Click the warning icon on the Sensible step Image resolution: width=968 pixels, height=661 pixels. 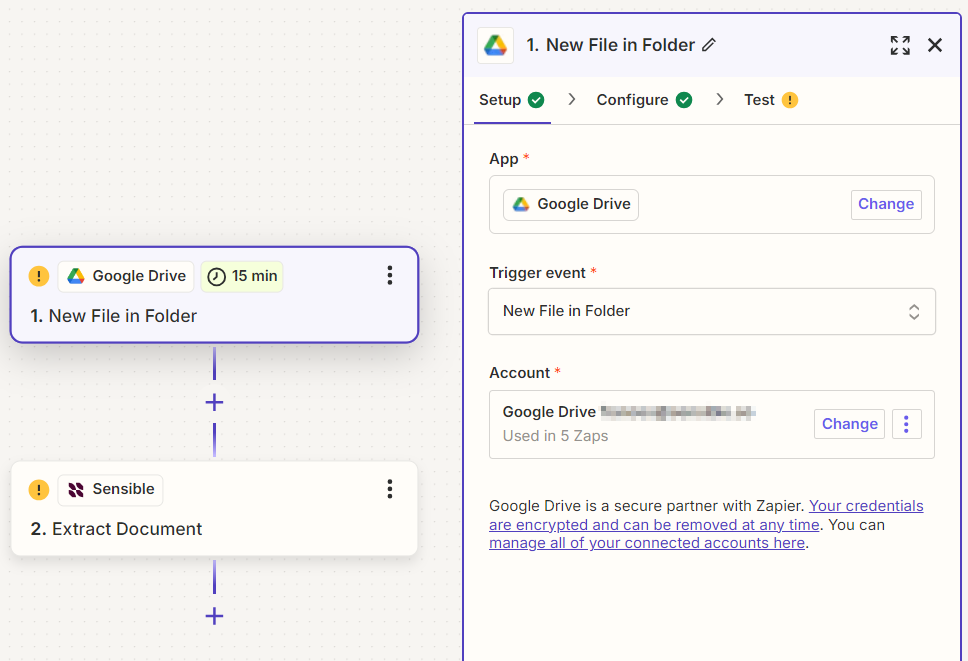click(x=39, y=490)
